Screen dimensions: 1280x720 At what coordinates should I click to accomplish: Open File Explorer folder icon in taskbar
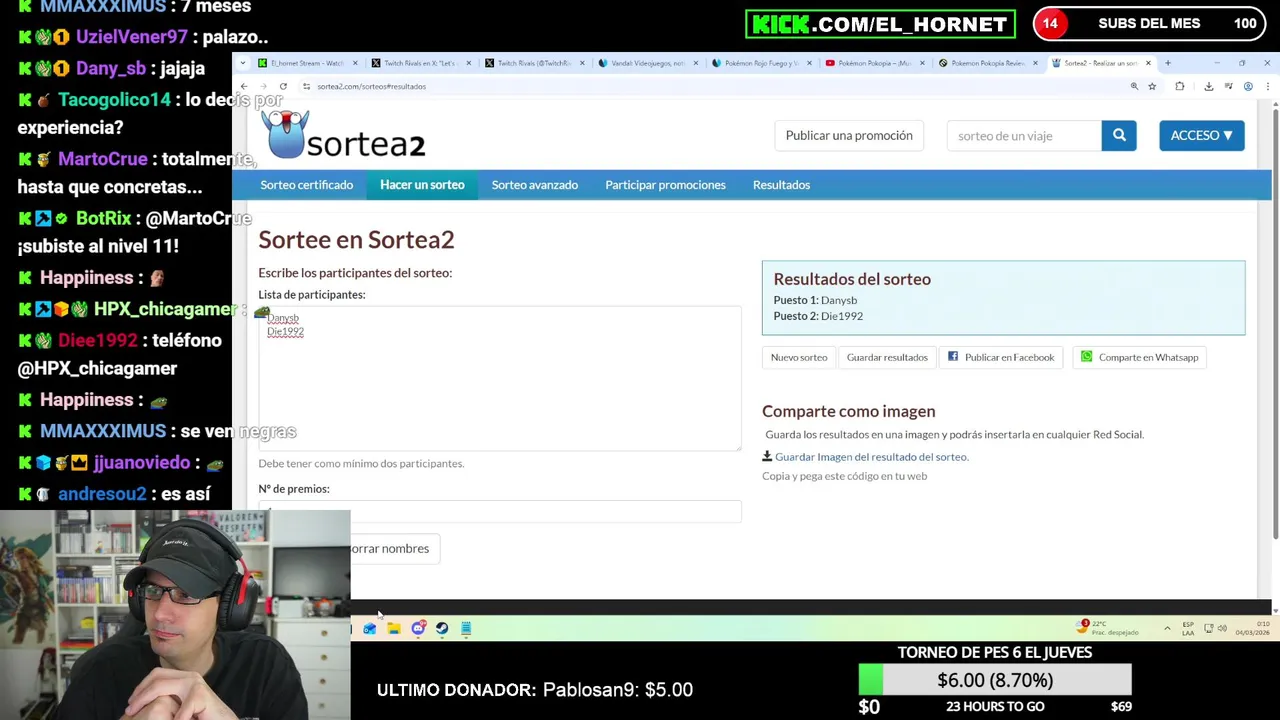pos(394,628)
